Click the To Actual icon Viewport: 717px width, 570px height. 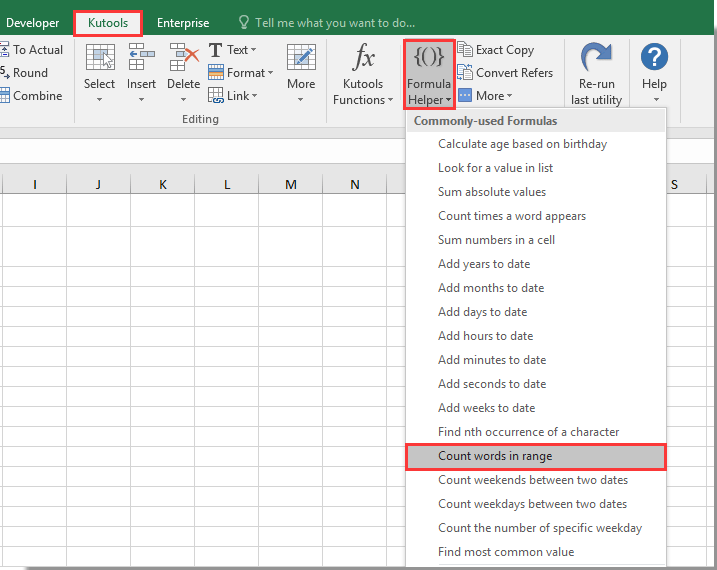click(x=4, y=49)
